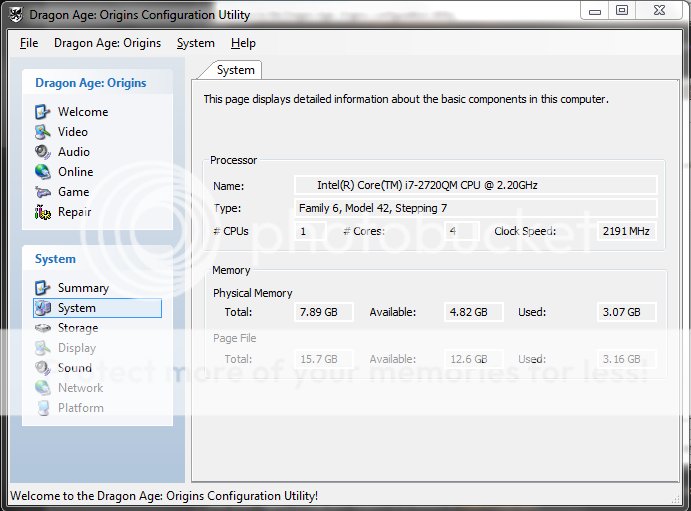The image size is (691, 511).
Task: Click the Game controller icon
Action: pos(43,192)
